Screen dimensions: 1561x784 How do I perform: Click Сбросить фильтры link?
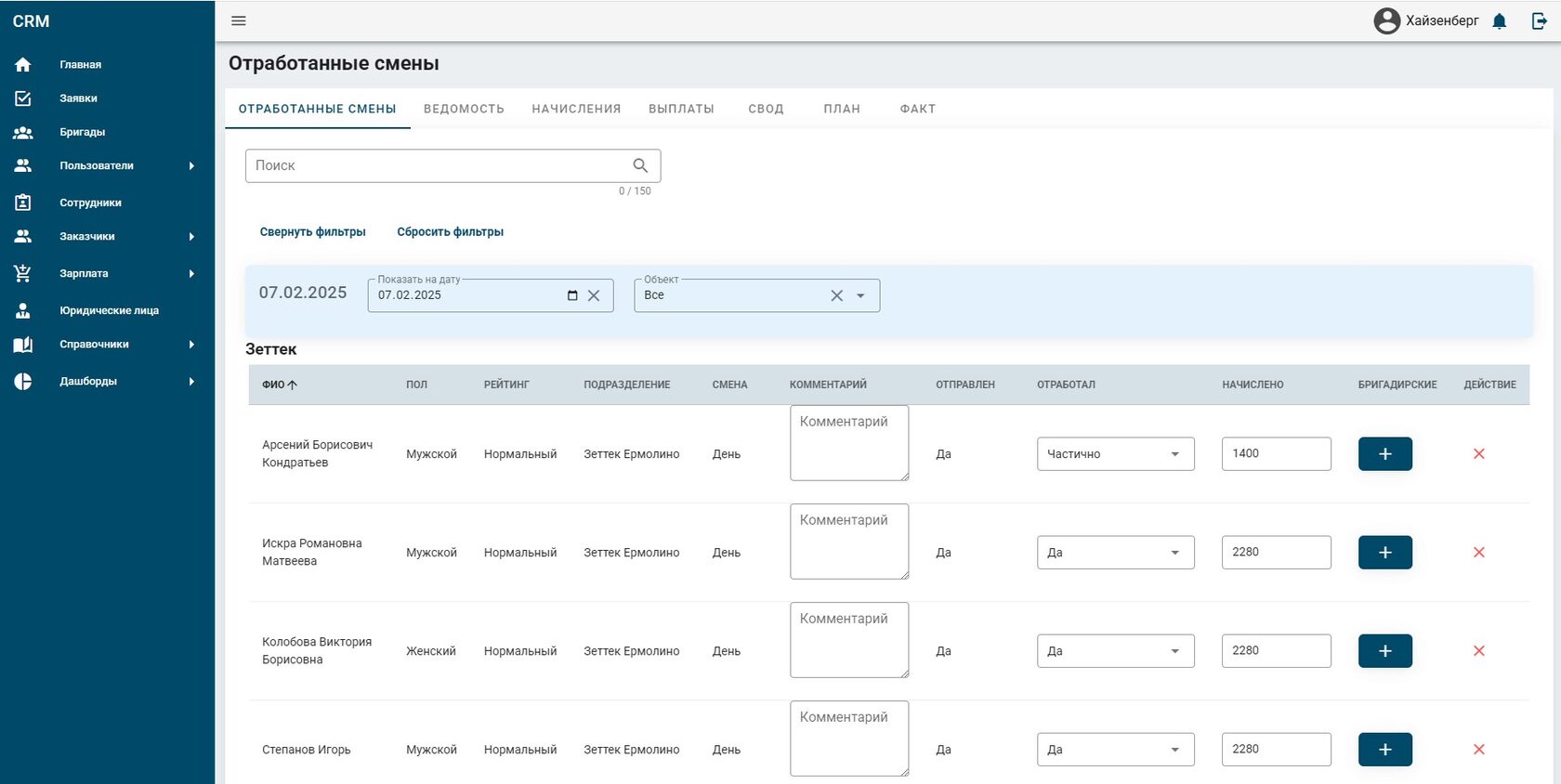tap(451, 232)
